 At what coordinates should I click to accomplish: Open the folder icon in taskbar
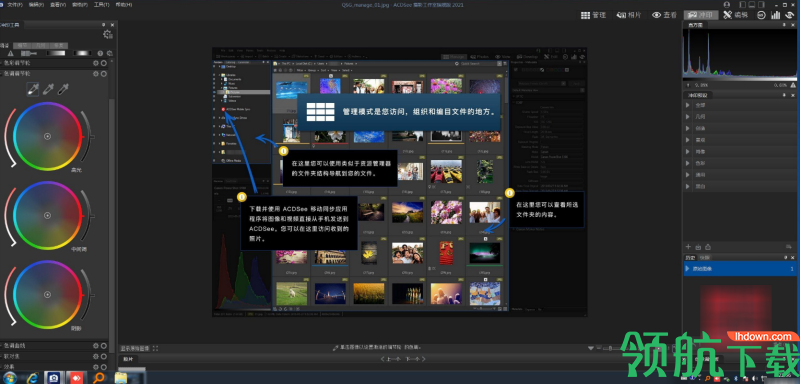120,377
